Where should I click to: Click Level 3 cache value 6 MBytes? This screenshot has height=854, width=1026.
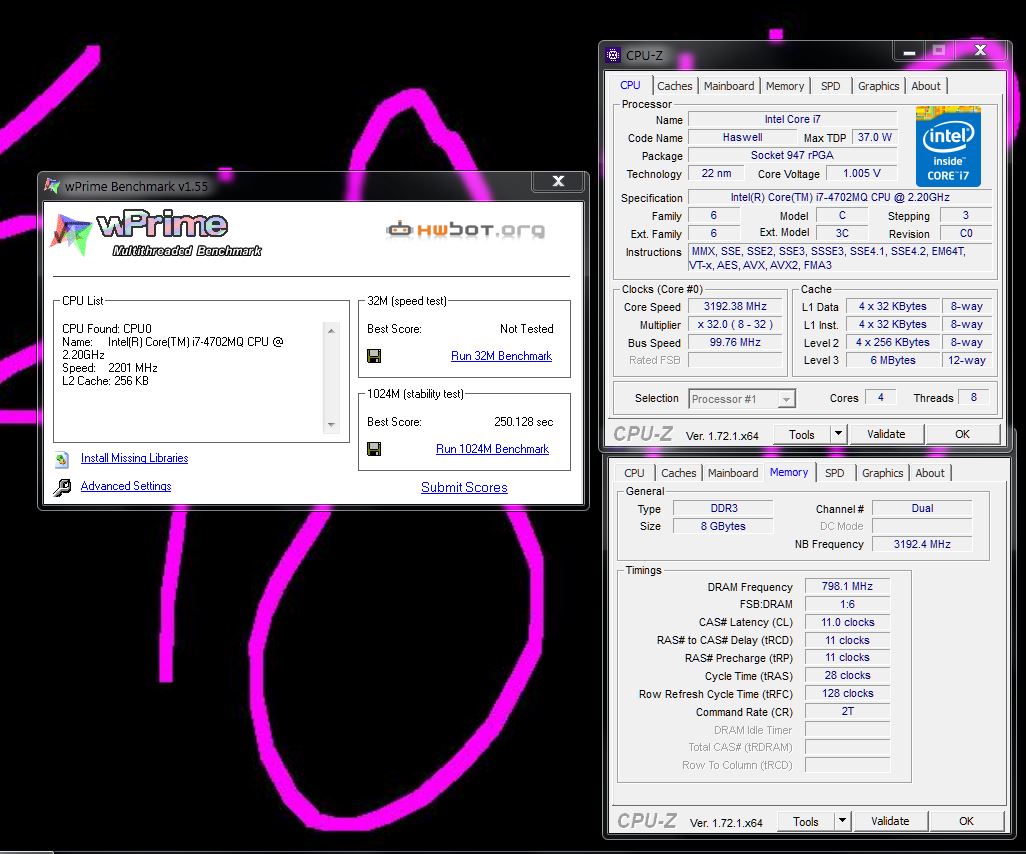893,360
